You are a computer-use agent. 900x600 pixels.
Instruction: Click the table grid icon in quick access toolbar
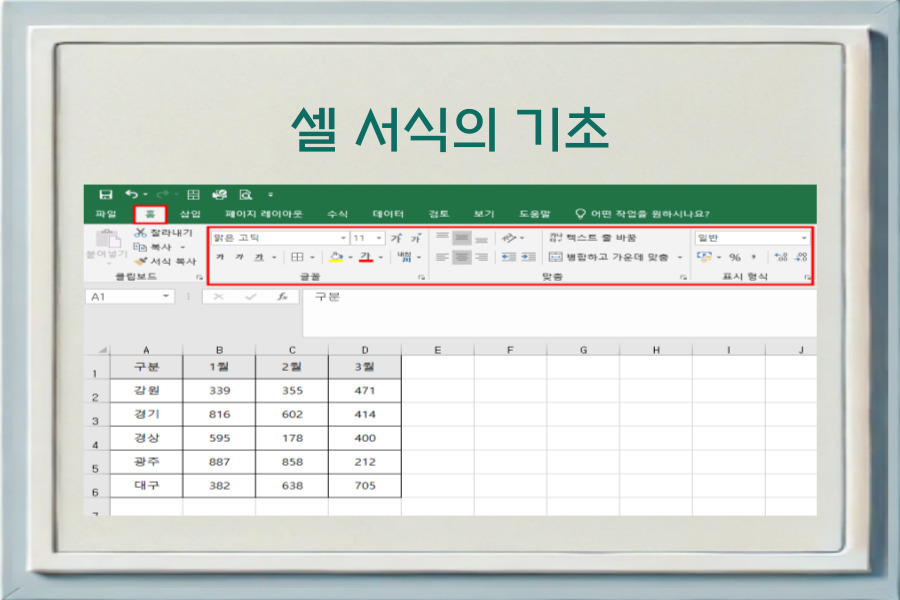pyautogui.click(x=193, y=195)
